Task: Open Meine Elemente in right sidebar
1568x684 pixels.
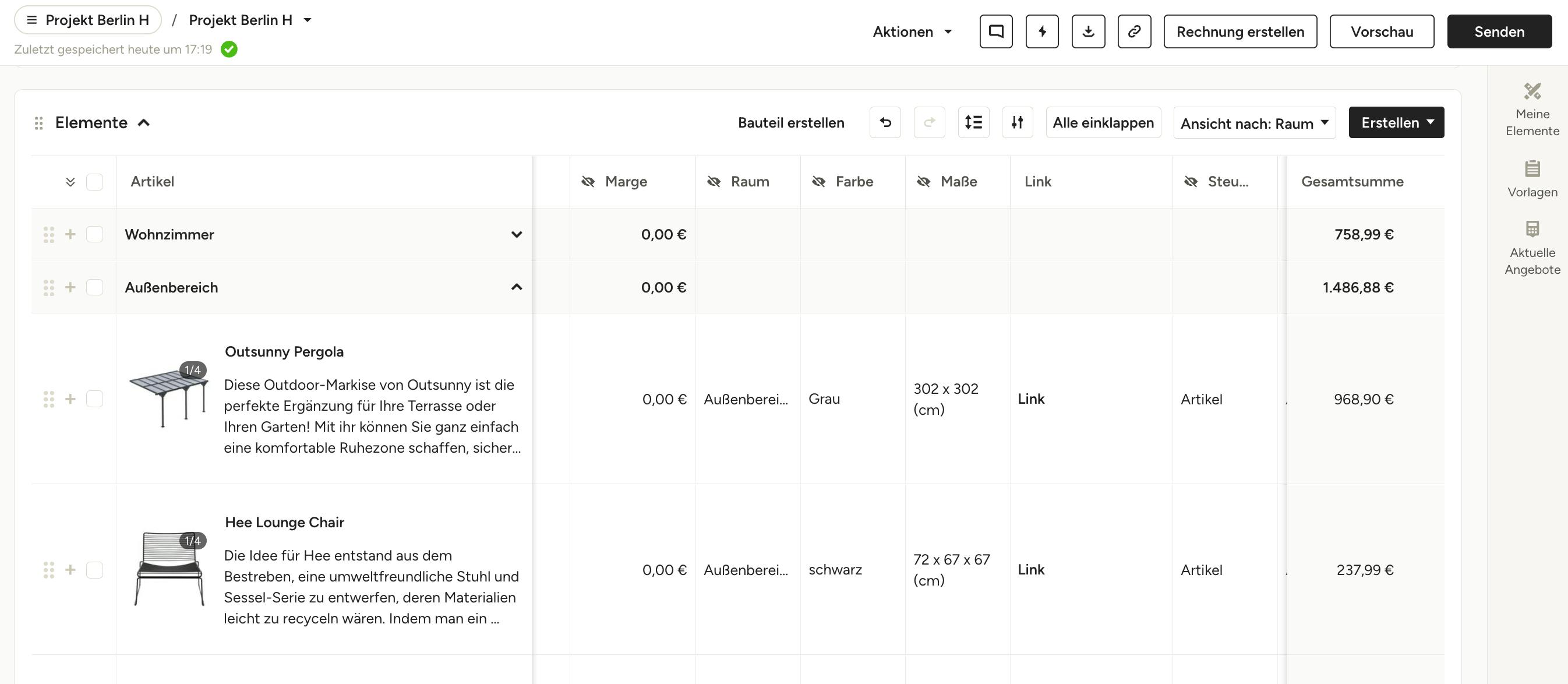Action: tap(1532, 110)
